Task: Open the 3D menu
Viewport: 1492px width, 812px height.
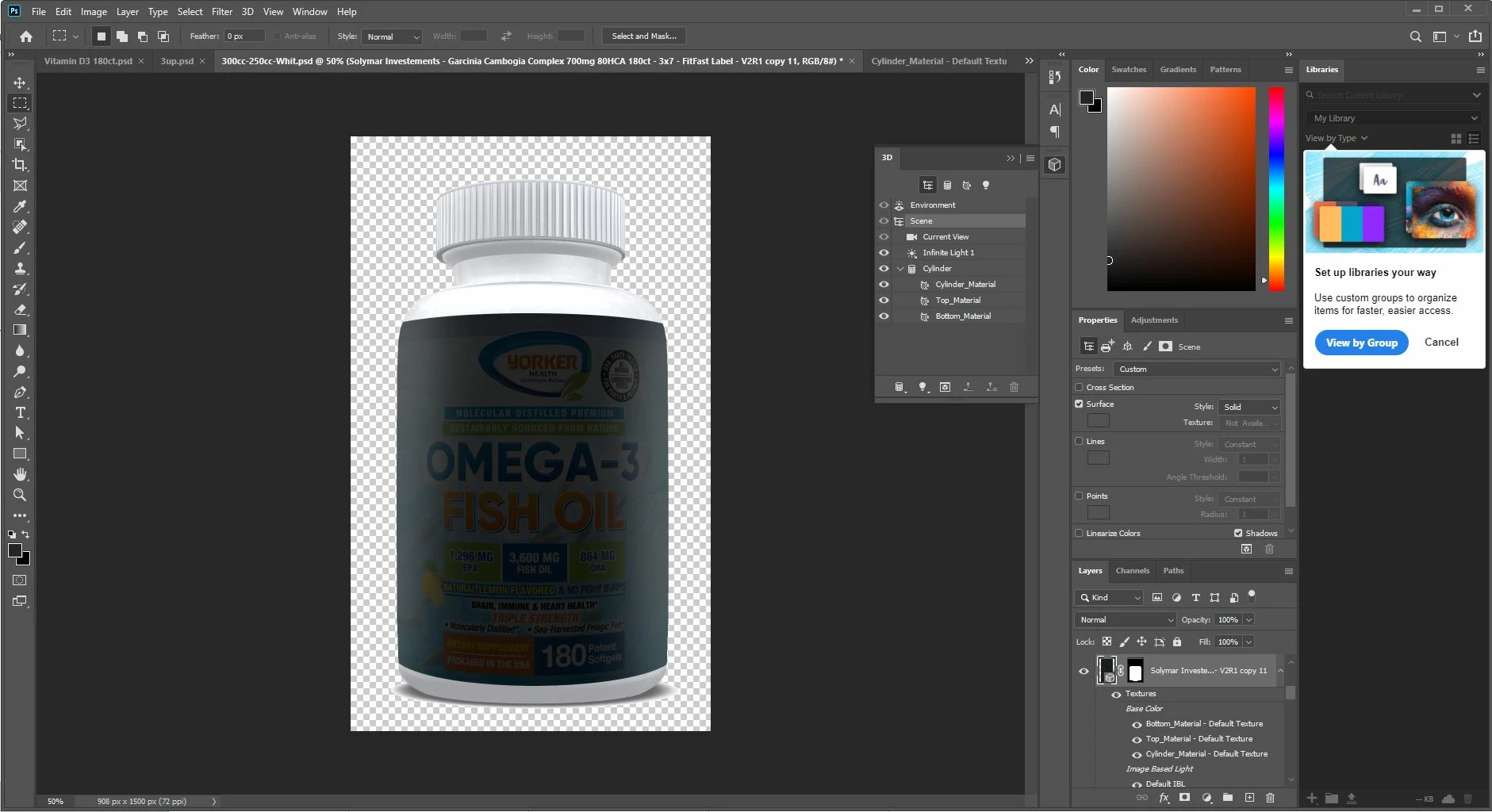Action: coord(247,12)
